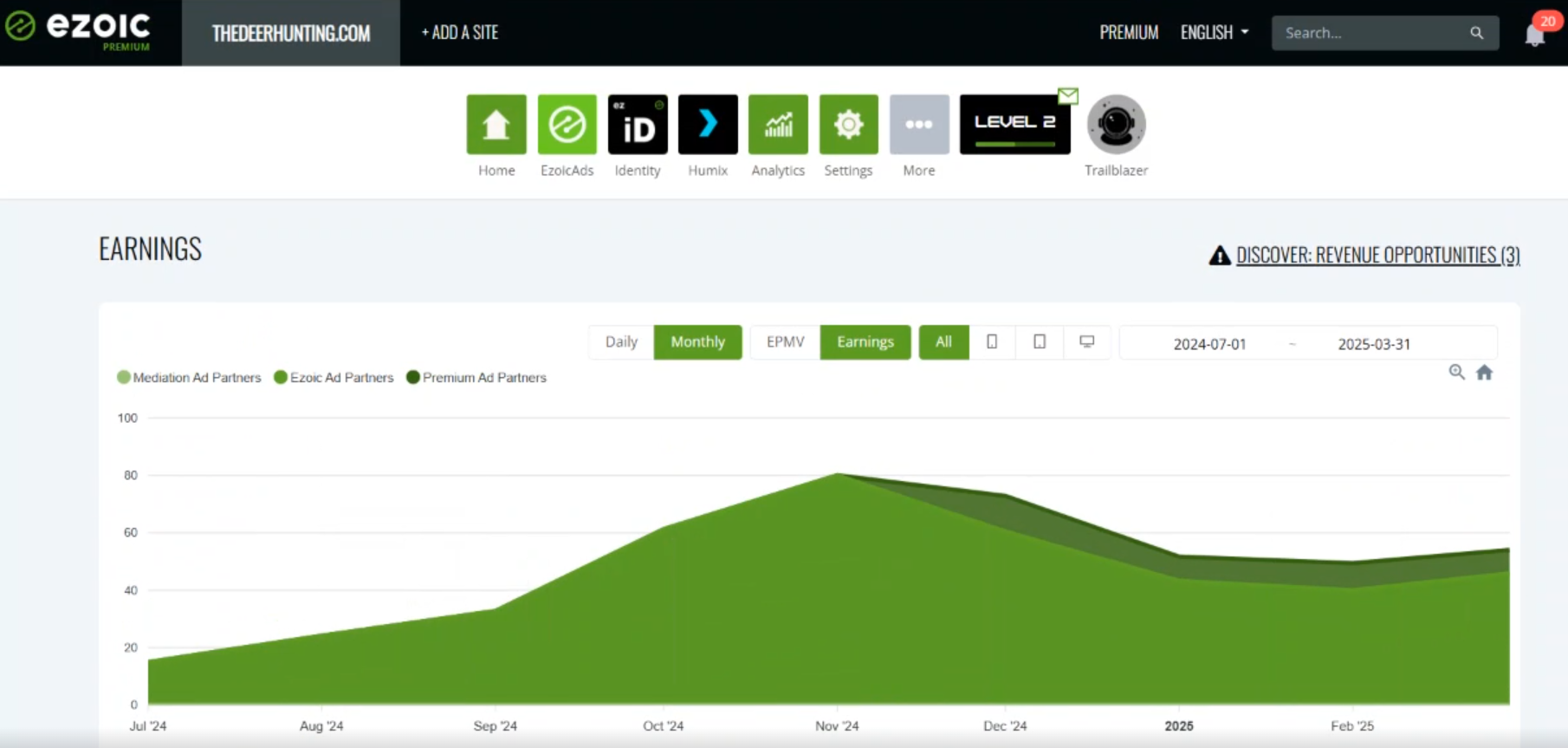Click the warning triangle beside Discover

(x=1220, y=255)
